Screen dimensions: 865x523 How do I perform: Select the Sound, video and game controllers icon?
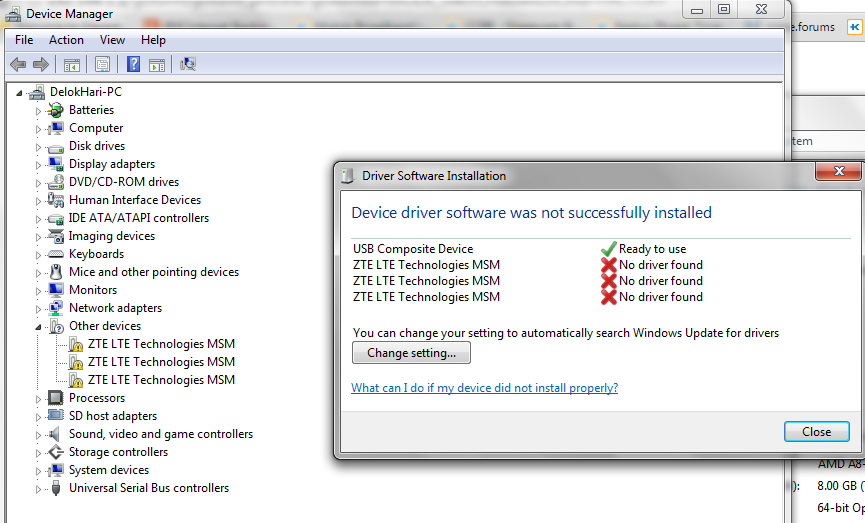[54, 434]
